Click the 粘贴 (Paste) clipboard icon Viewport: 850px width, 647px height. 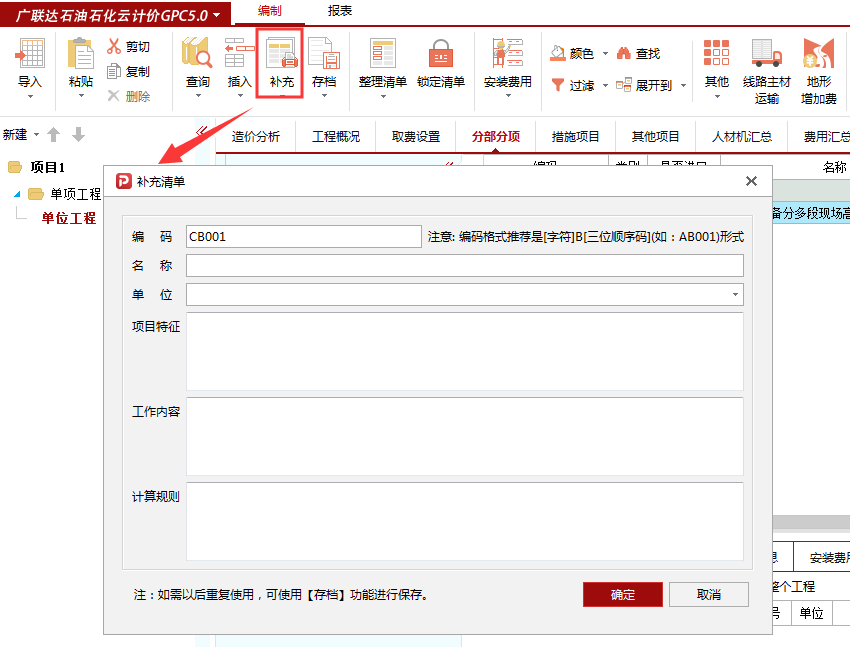click(81, 55)
